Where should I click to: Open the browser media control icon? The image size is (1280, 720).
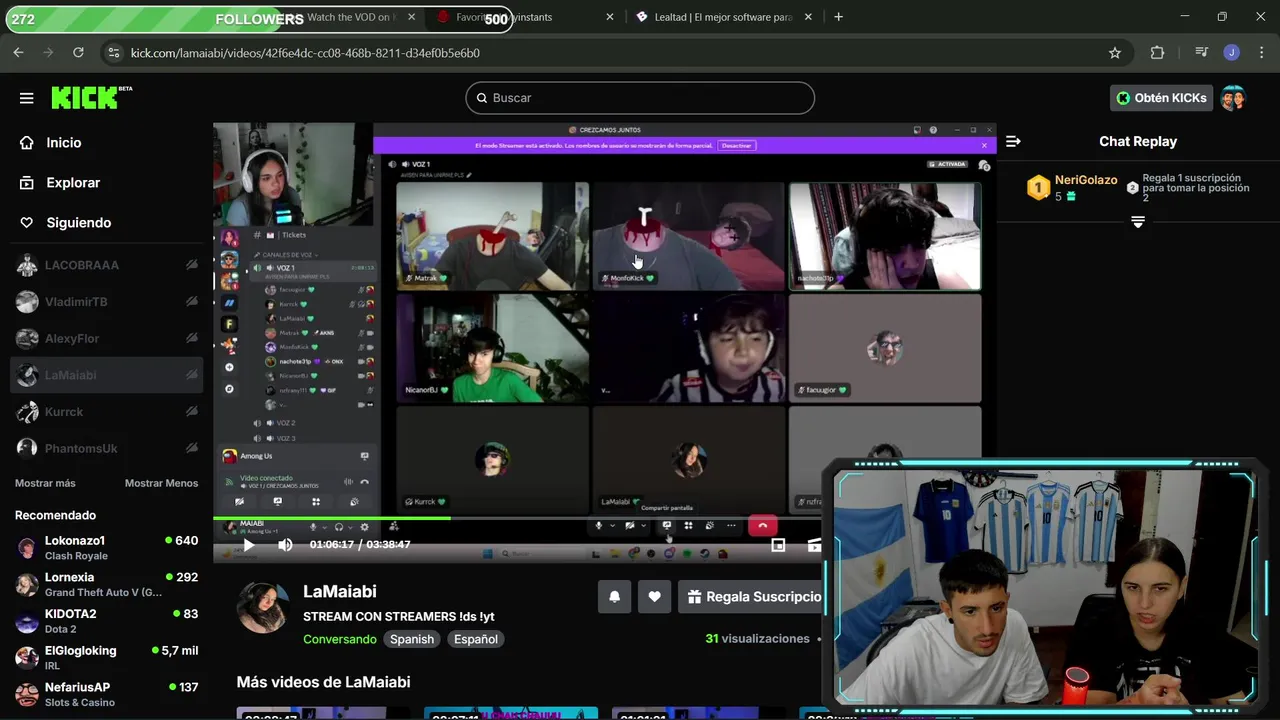(x=1202, y=53)
